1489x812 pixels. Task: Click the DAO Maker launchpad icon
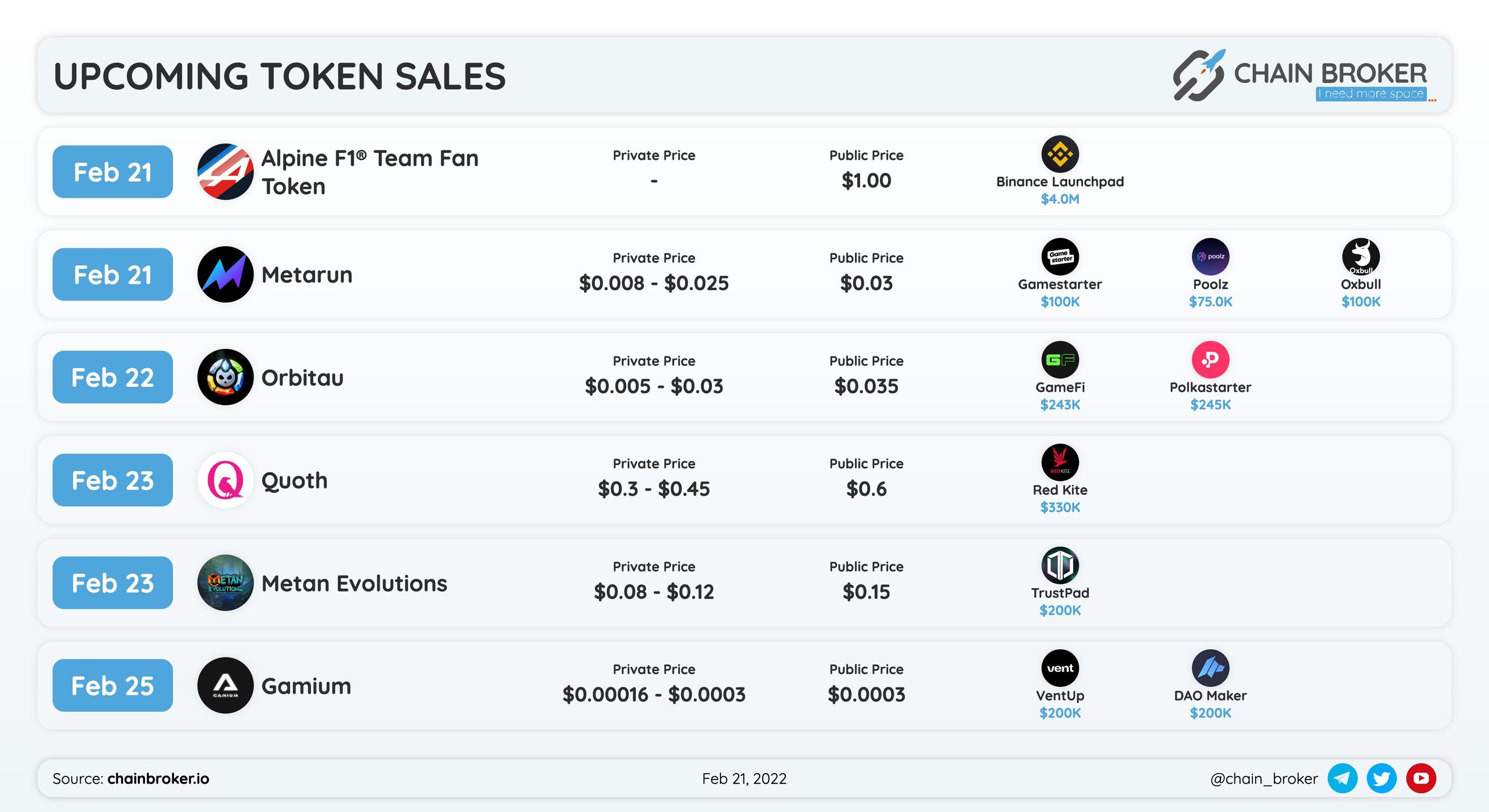[x=1210, y=668]
